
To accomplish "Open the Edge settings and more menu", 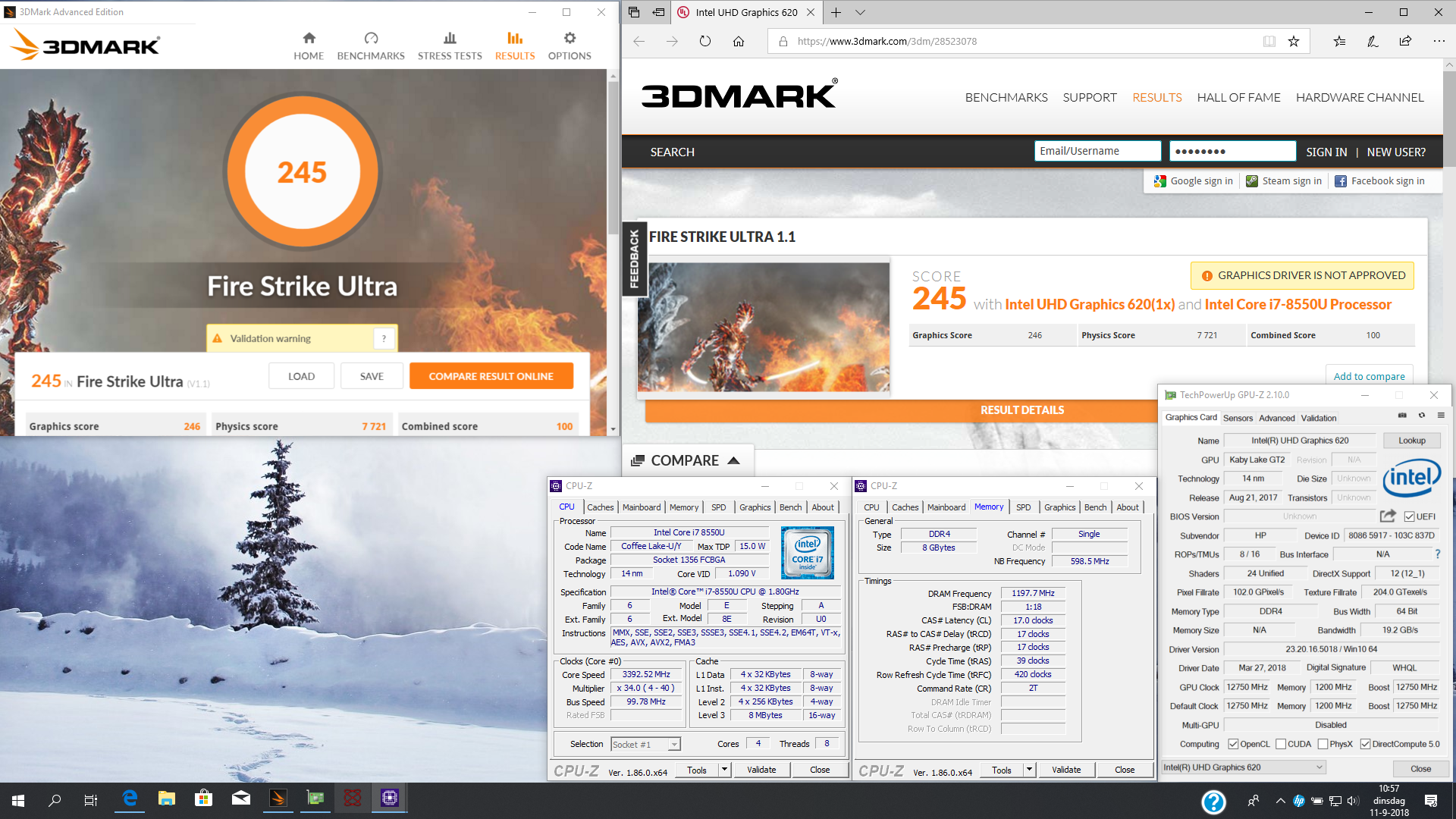I will tap(1439, 41).
